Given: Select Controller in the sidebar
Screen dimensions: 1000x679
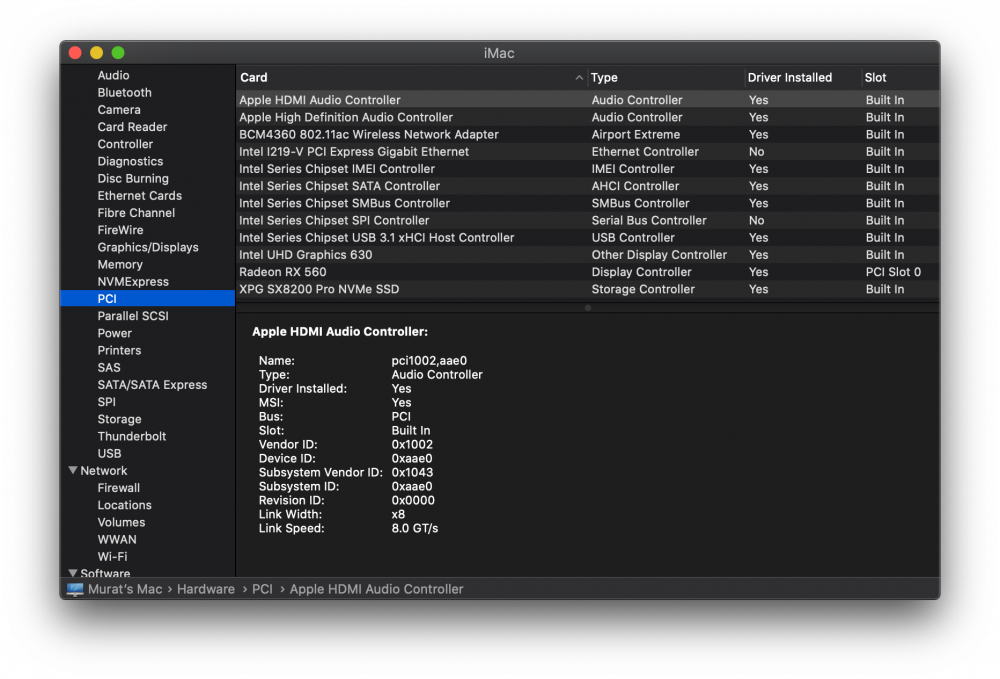Looking at the screenshot, I should coord(125,144).
